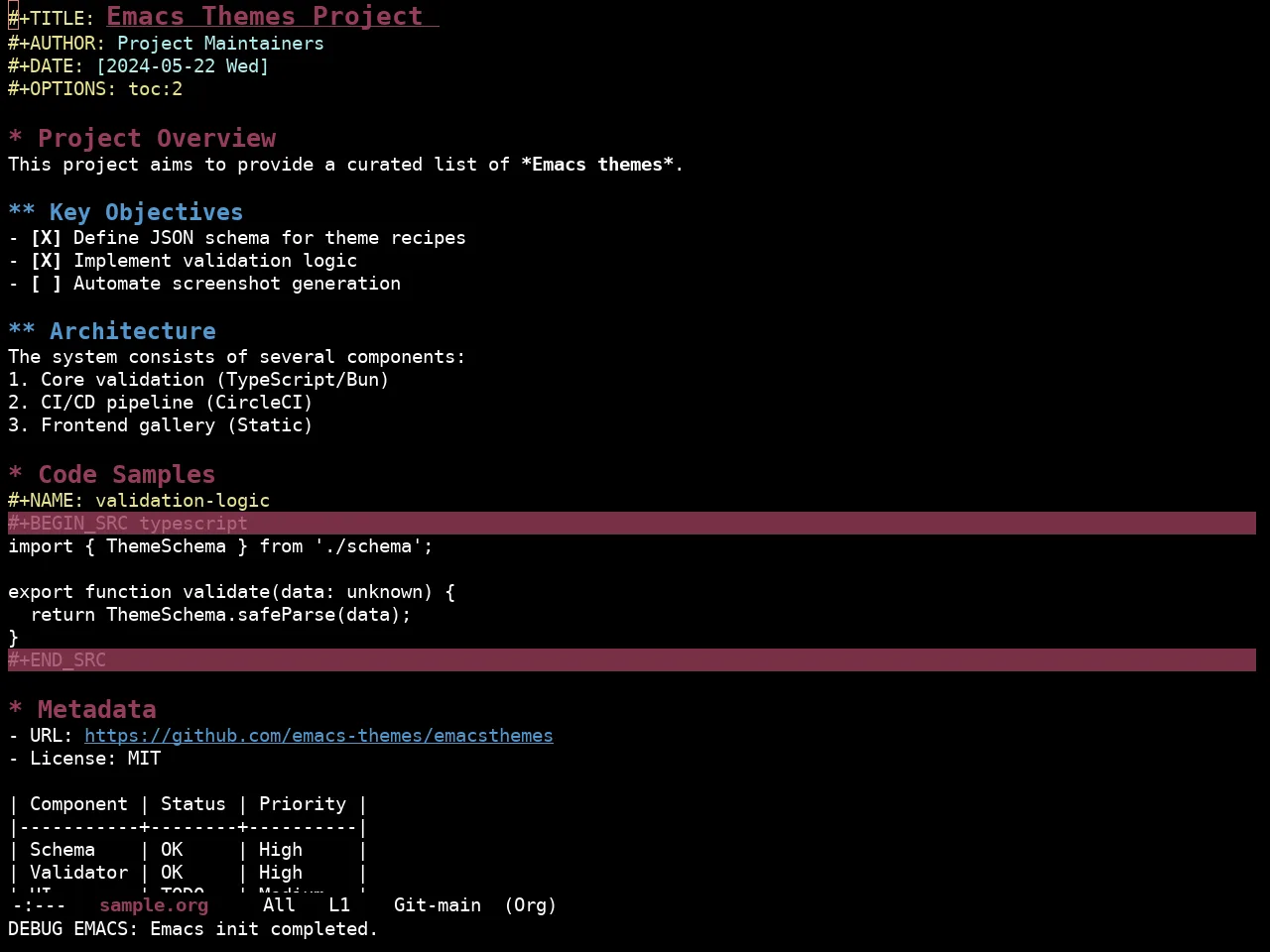Screen dimensions: 1270x952
Task: Open the emacs-themes GitHub URL link
Action: coord(318,736)
